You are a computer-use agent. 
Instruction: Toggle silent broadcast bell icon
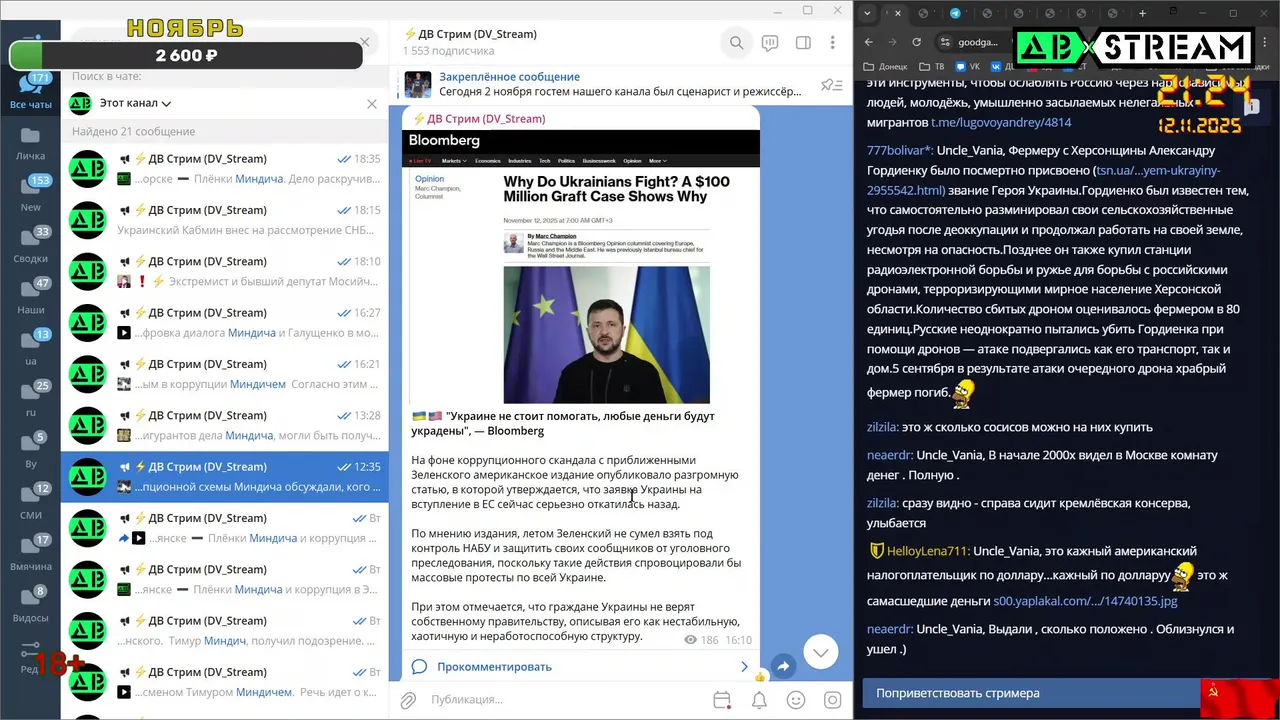(x=759, y=700)
